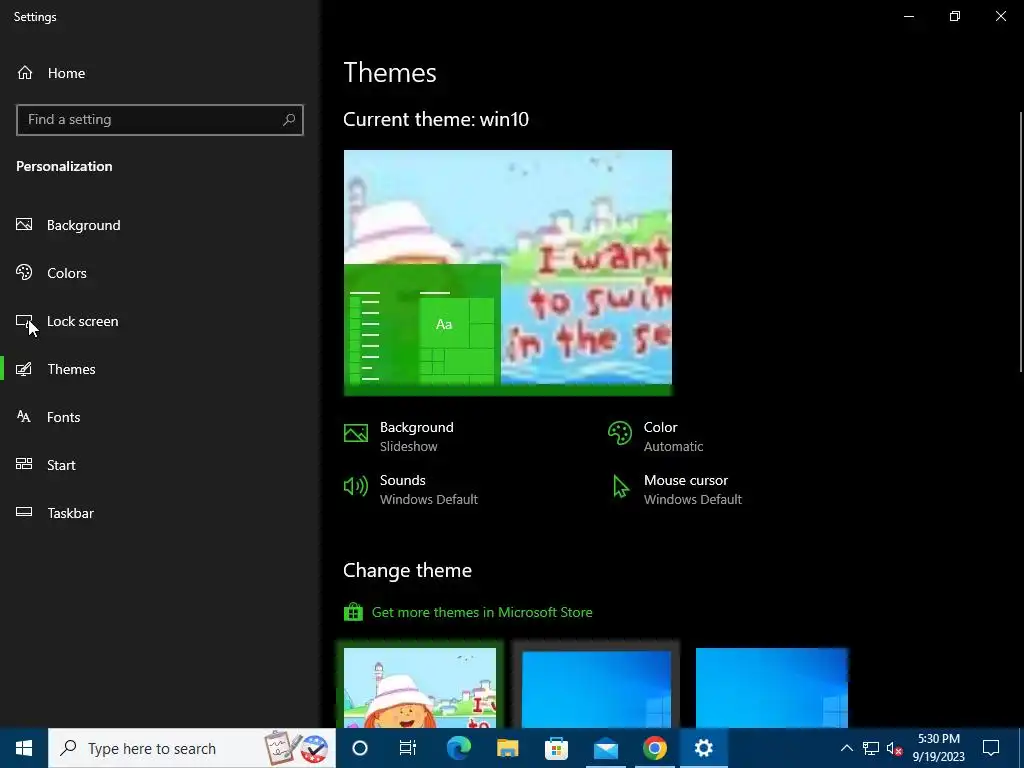
Task: Click the Colors palette icon in sidebar
Action: pyautogui.click(x=24, y=272)
